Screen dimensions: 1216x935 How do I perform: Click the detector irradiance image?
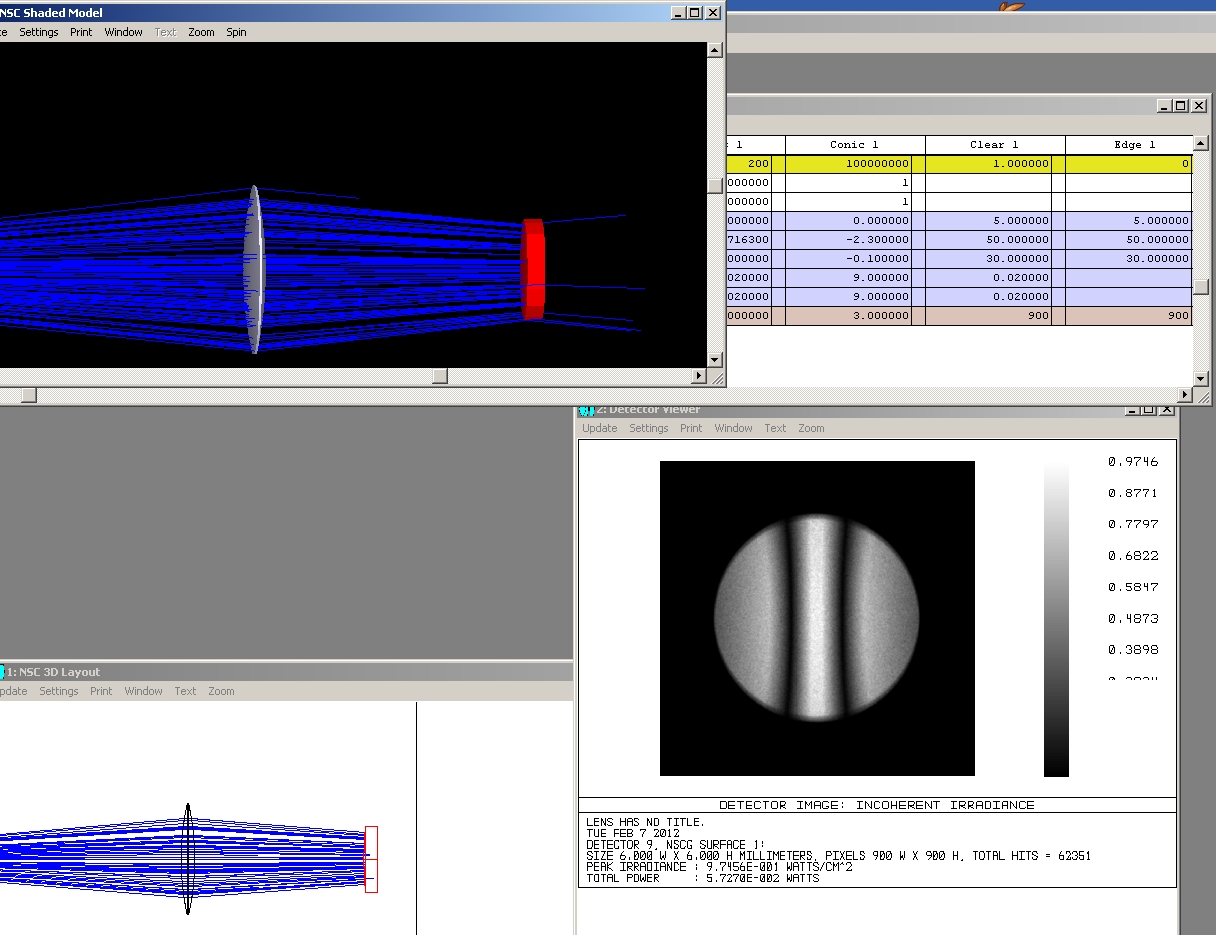(x=817, y=618)
